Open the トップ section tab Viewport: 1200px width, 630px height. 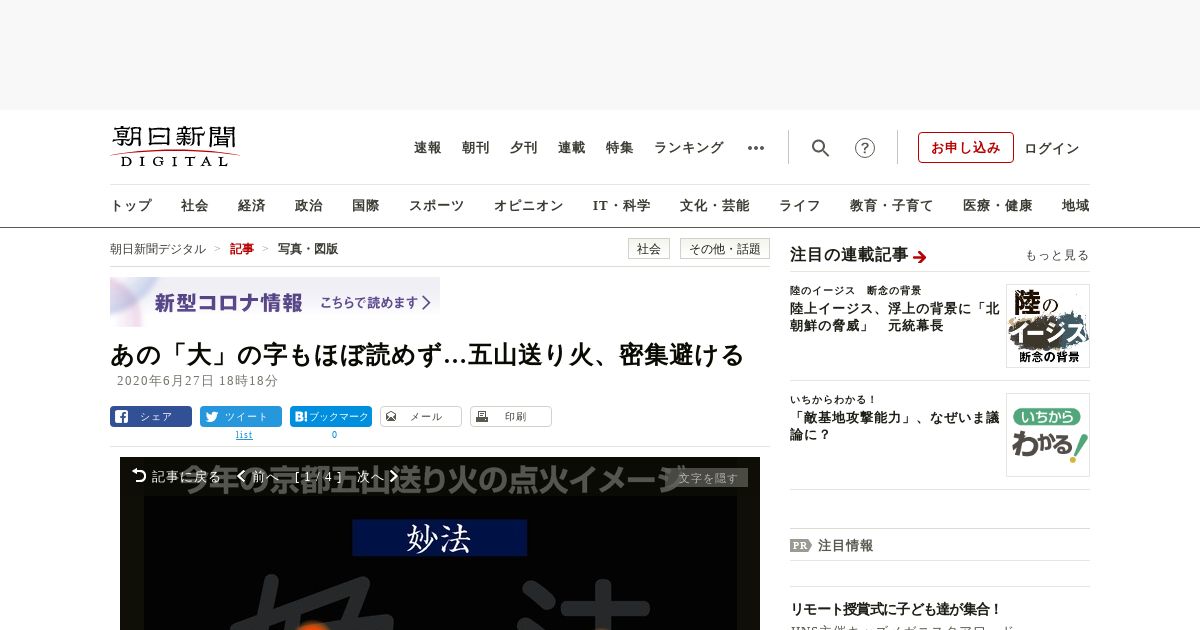[131, 206]
